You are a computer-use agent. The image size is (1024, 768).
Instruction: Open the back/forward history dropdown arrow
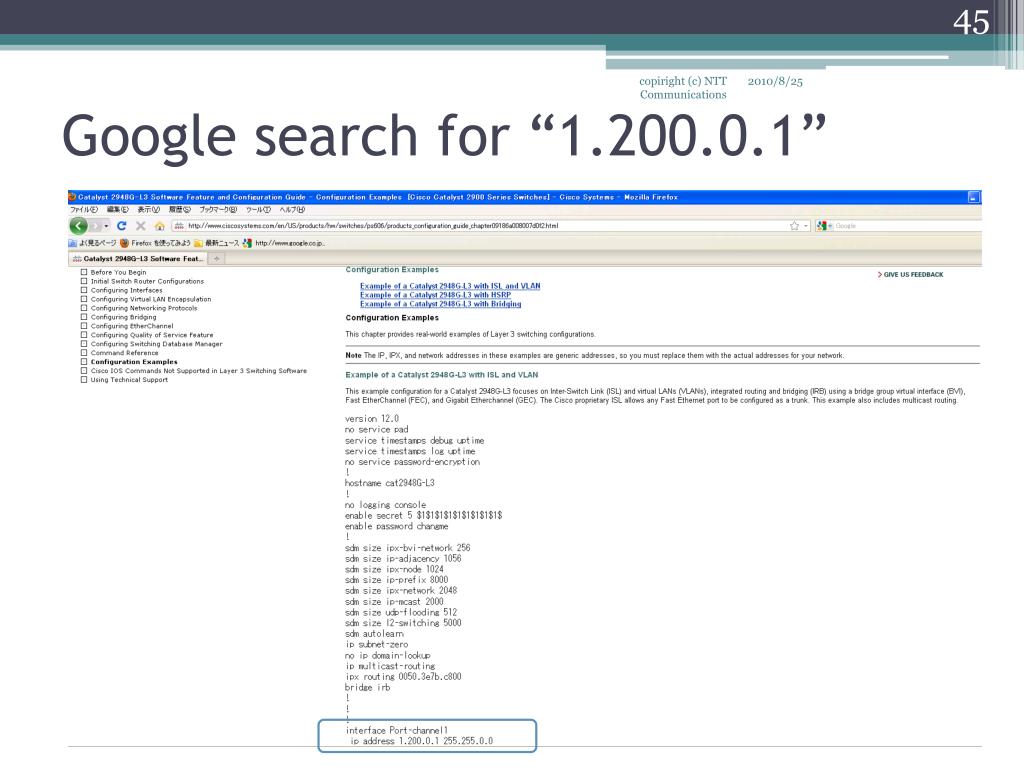[106, 226]
